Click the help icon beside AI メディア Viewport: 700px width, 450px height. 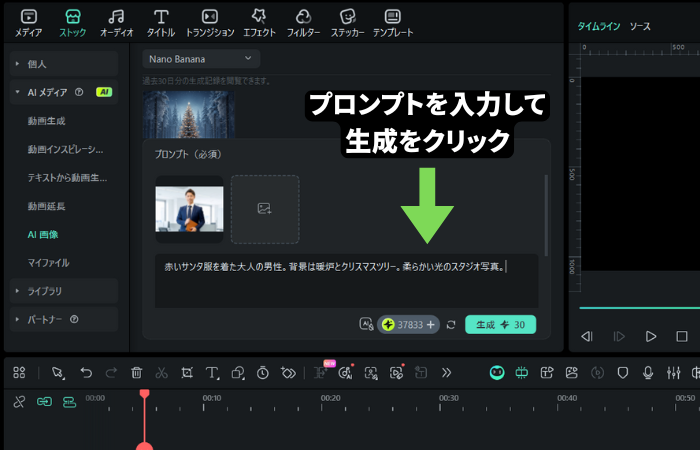79,92
